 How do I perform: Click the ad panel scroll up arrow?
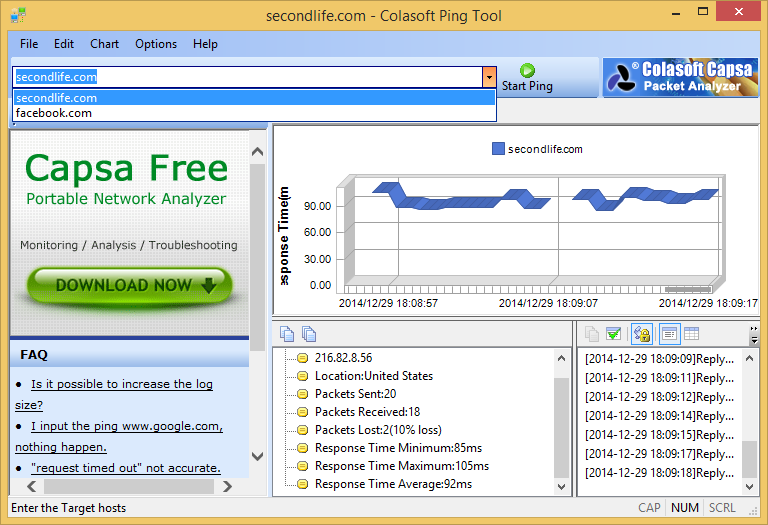coord(257,152)
